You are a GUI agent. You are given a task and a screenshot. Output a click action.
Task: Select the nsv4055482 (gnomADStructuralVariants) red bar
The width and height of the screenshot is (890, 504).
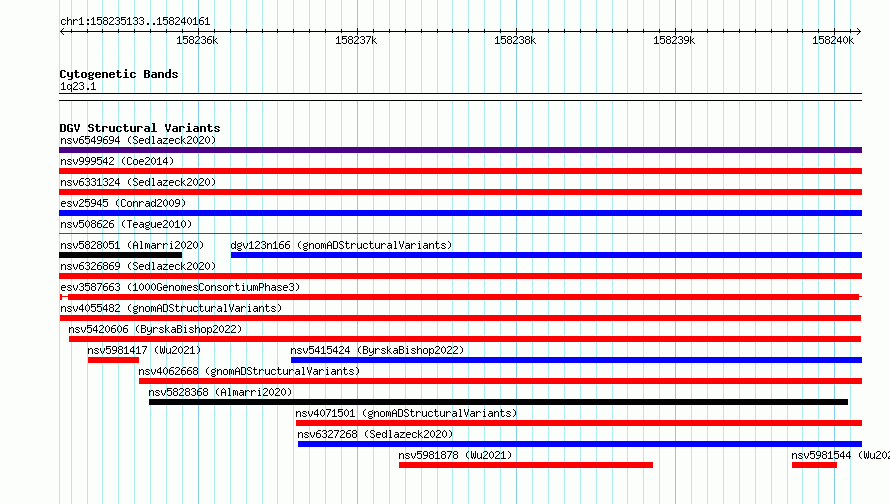460,318
